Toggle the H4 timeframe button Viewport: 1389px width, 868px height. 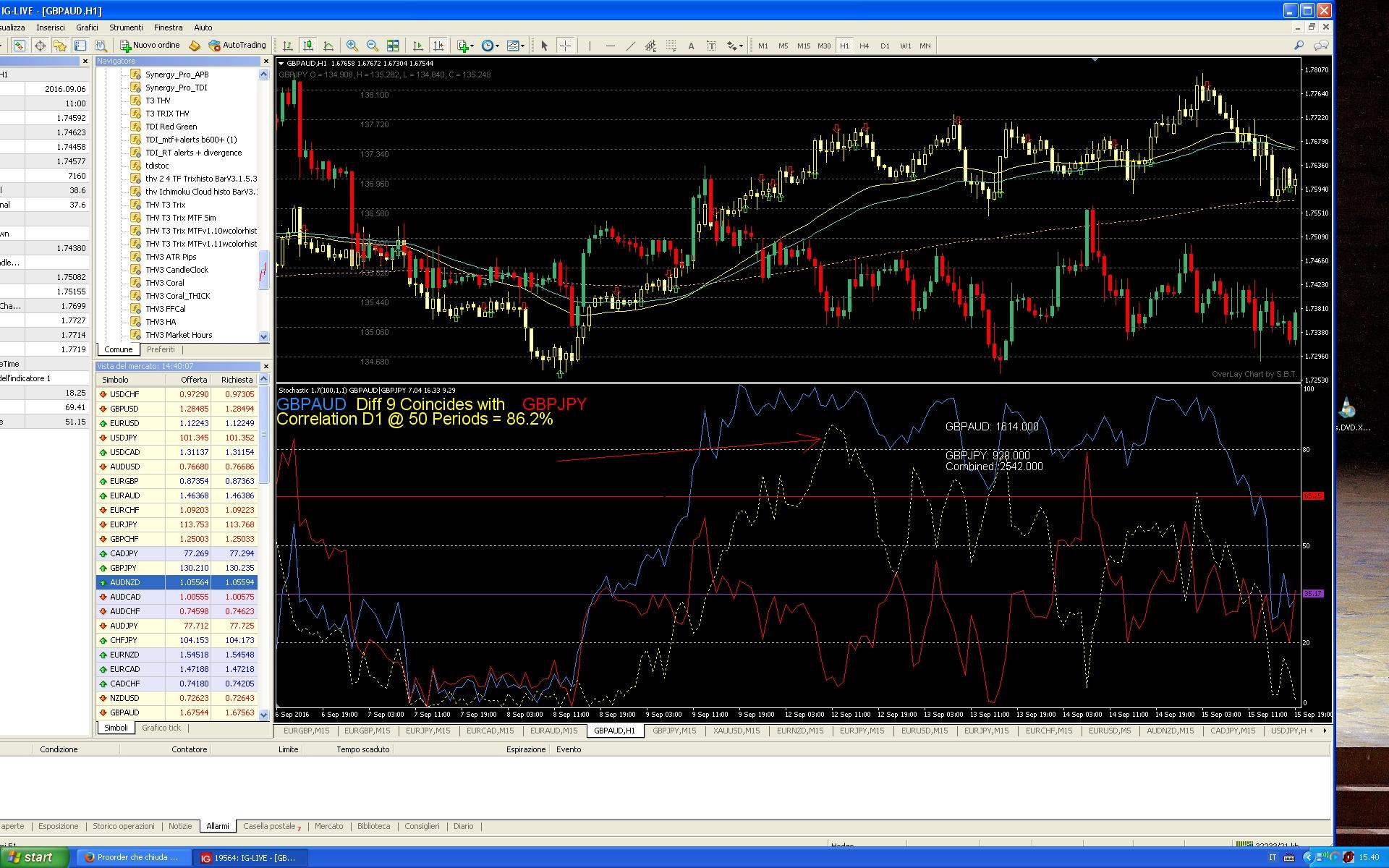click(x=864, y=46)
